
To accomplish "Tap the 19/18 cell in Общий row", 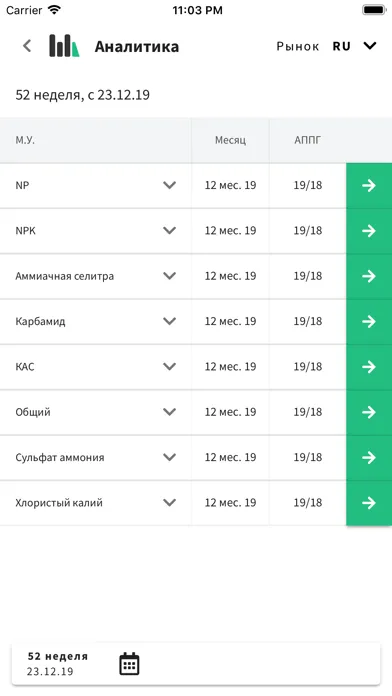I will point(308,412).
